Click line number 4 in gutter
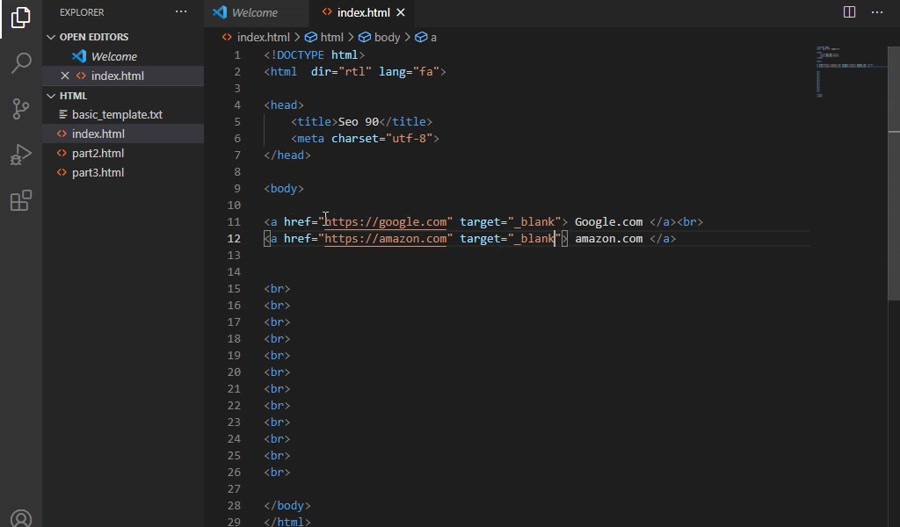 237,105
